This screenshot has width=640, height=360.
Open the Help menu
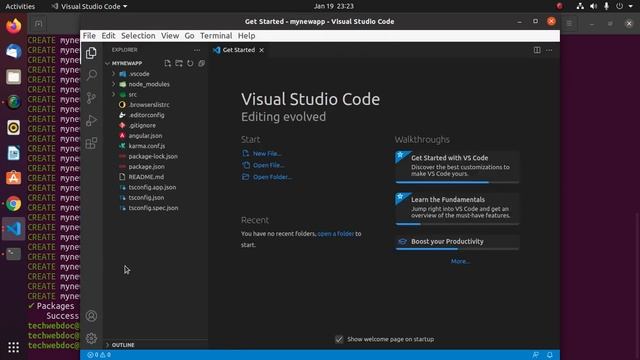click(x=247, y=36)
